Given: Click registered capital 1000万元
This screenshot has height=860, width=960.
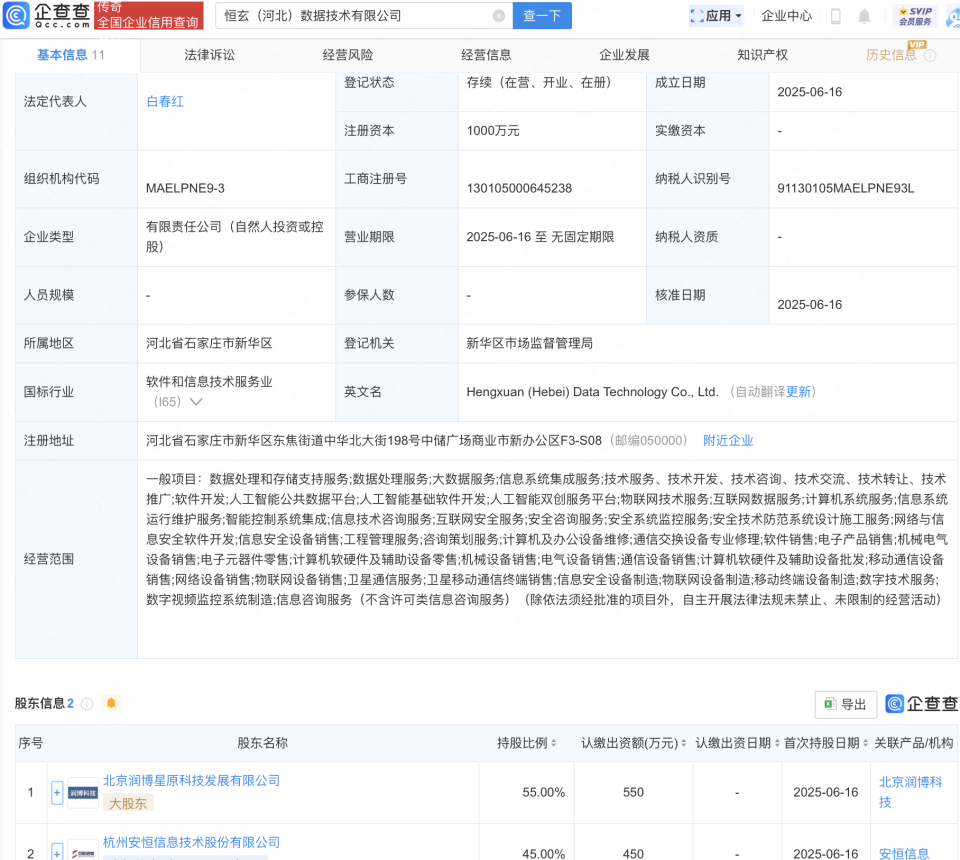Looking at the screenshot, I should (x=493, y=131).
